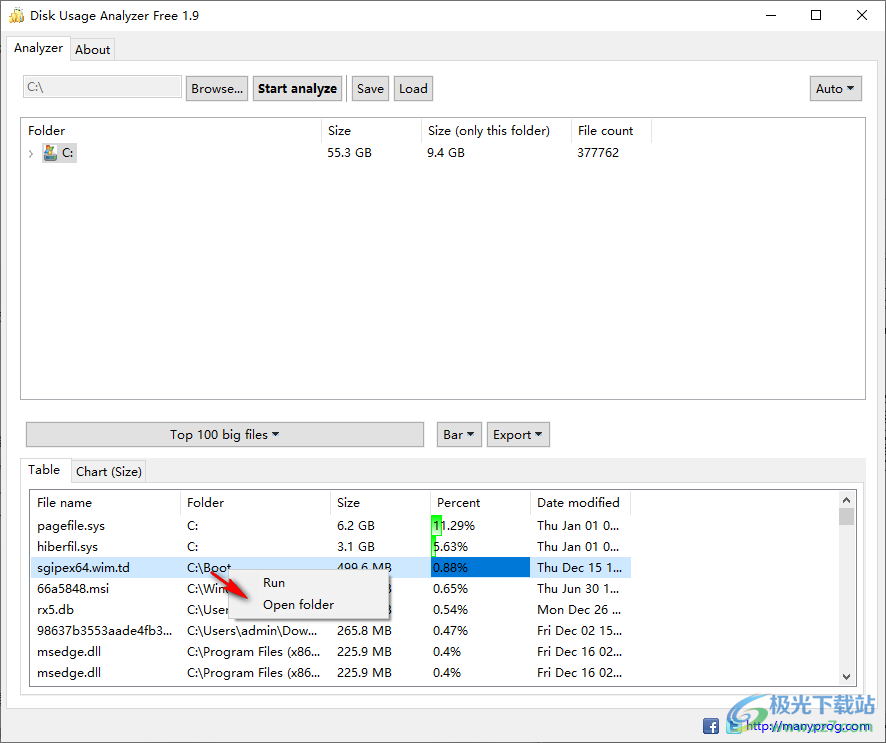The width and height of the screenshot is (886, 743).
Task: Expand the C: drive tree node
Action: 31,153
